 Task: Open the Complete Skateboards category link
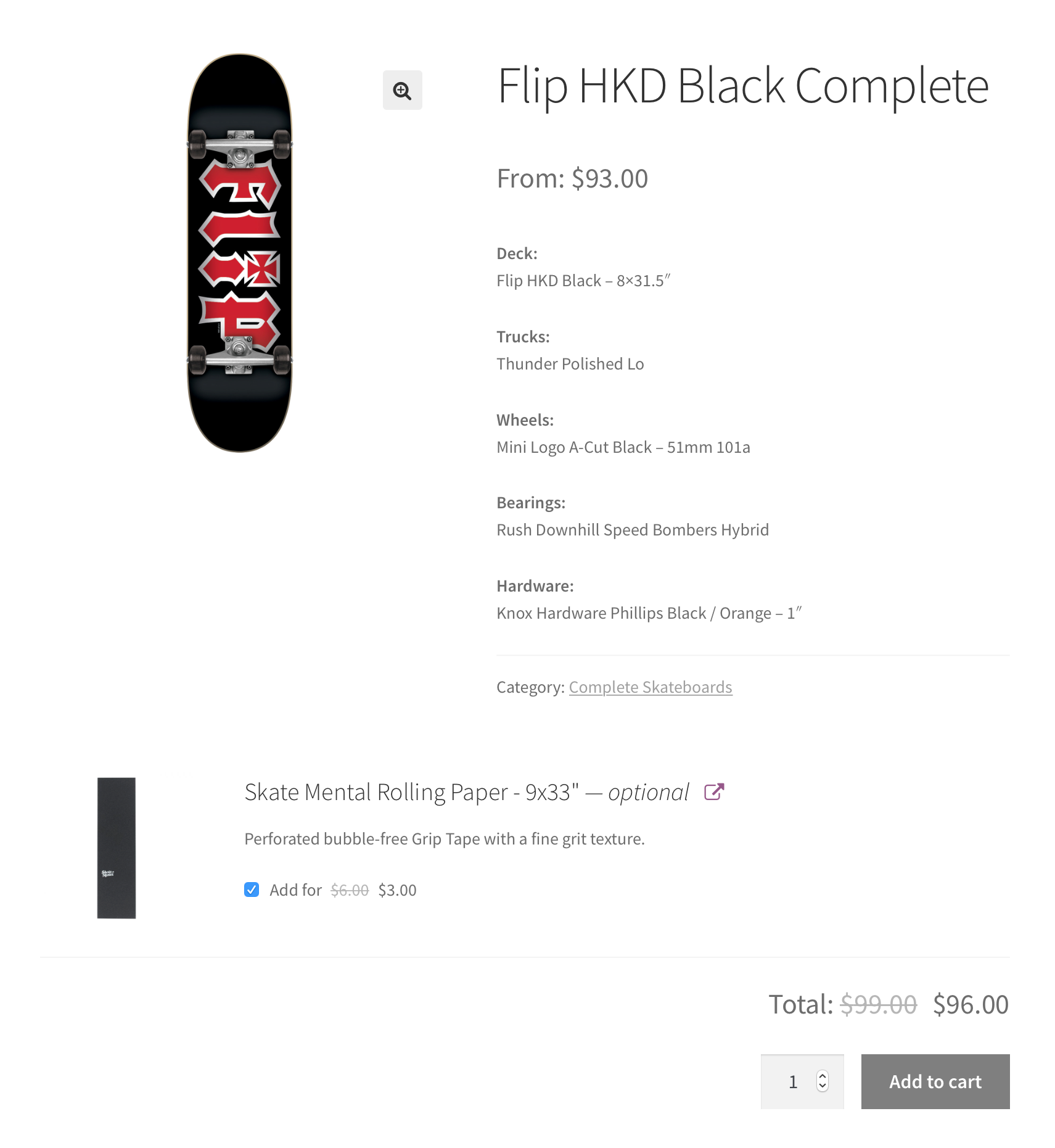(x=650, y=687)
